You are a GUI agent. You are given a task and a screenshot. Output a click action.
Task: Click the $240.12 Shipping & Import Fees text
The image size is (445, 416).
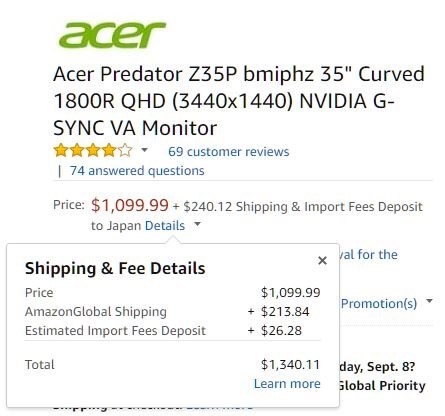point(303,207)
